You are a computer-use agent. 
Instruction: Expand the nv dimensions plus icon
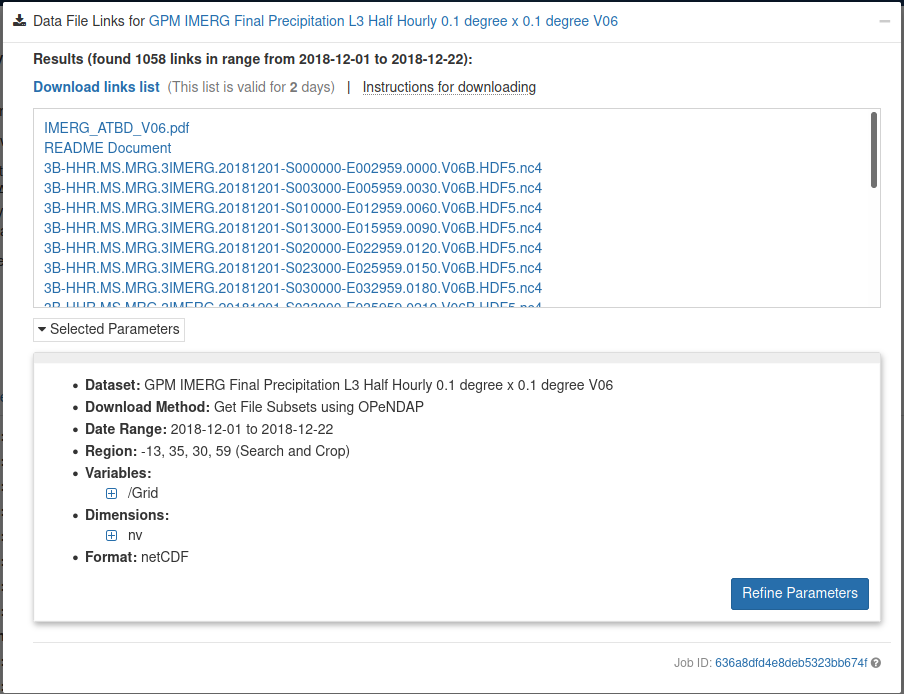111,535
